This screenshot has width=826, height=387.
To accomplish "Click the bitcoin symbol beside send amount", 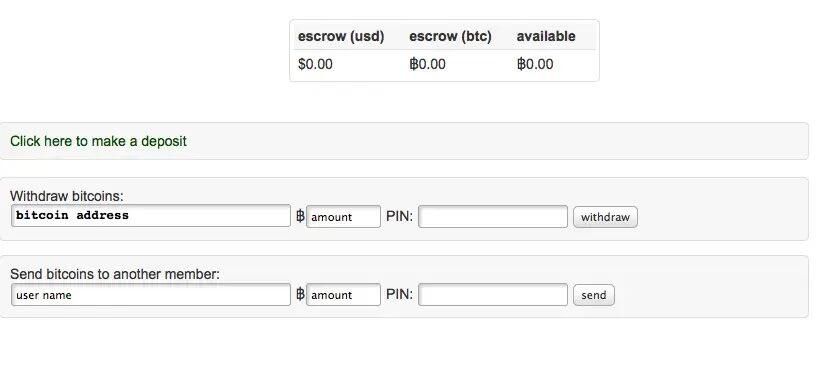I will (x=300, y=294).
